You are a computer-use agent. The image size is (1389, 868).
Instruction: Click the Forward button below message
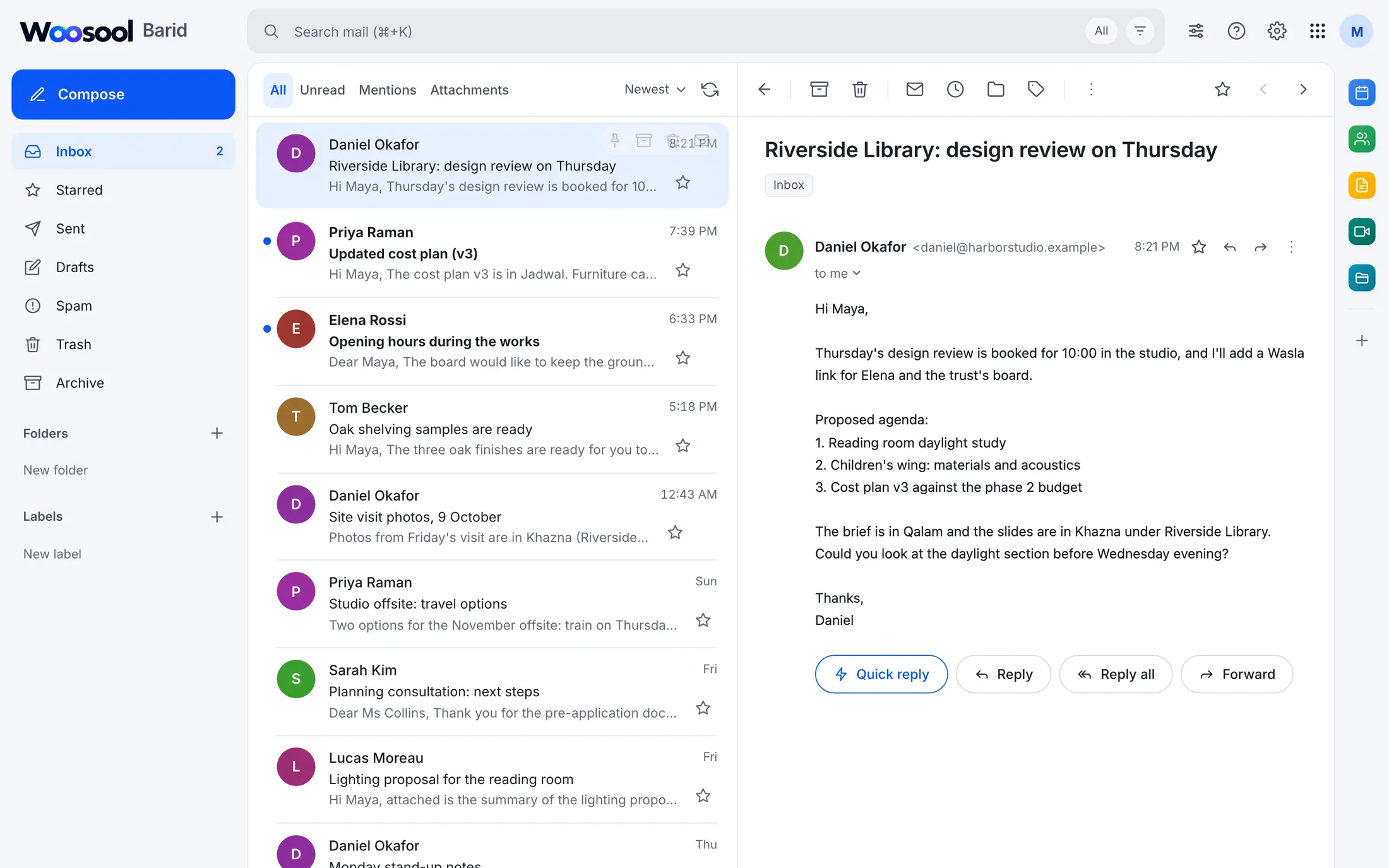pos(1236,674)
